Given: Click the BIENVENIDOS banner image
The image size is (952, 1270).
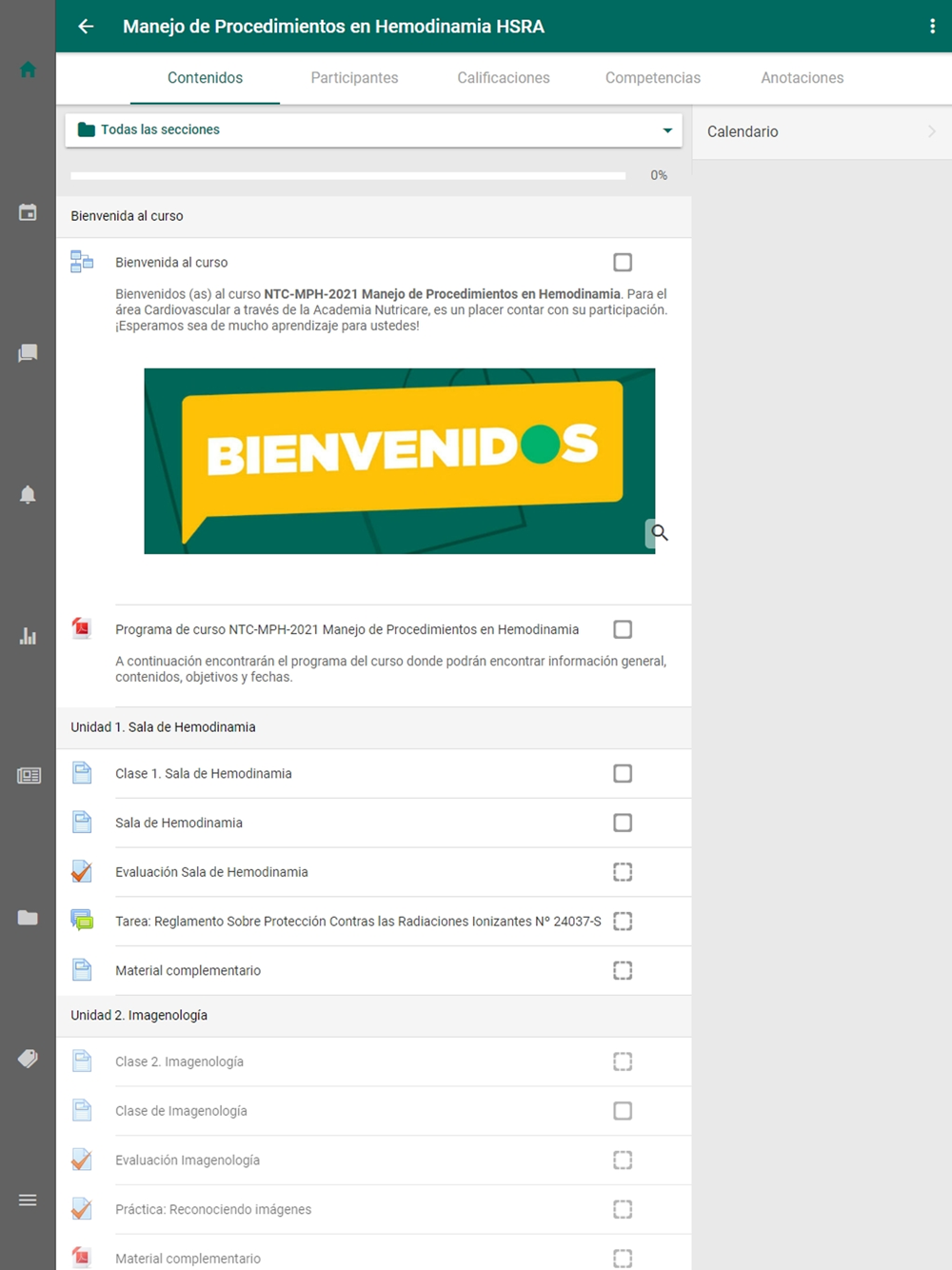Looking at the screenshot, I should [x=400, y=461].
